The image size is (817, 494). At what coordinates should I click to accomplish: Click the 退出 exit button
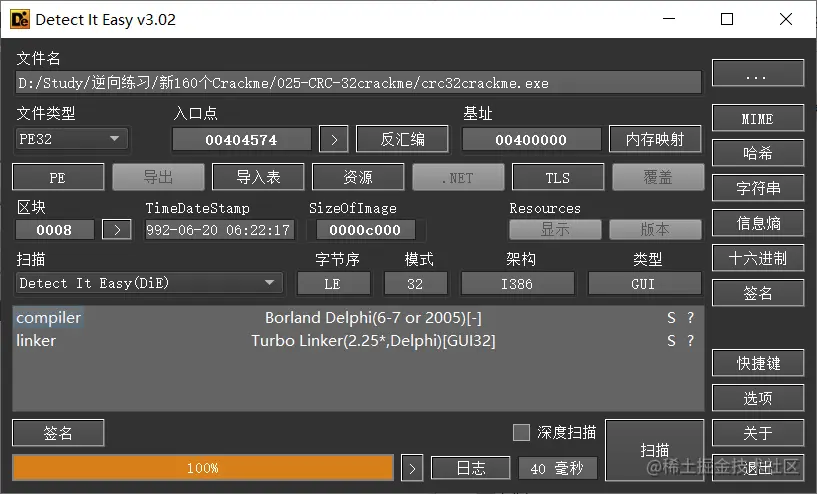758,468
